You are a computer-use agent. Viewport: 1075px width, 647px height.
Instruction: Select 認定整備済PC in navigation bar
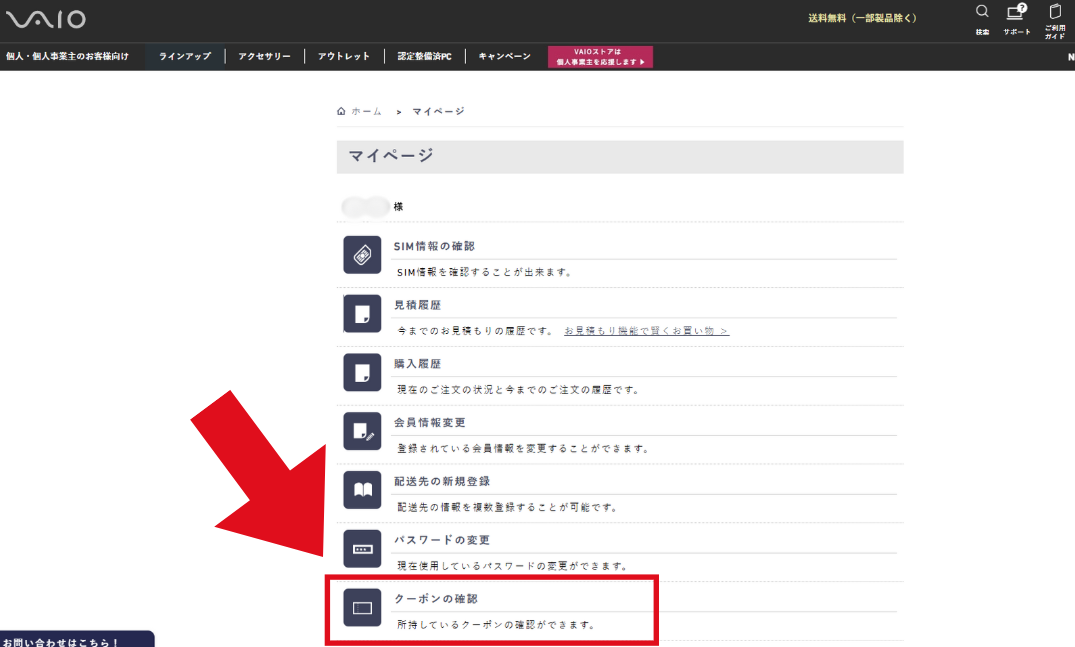(x=424, y=57)
